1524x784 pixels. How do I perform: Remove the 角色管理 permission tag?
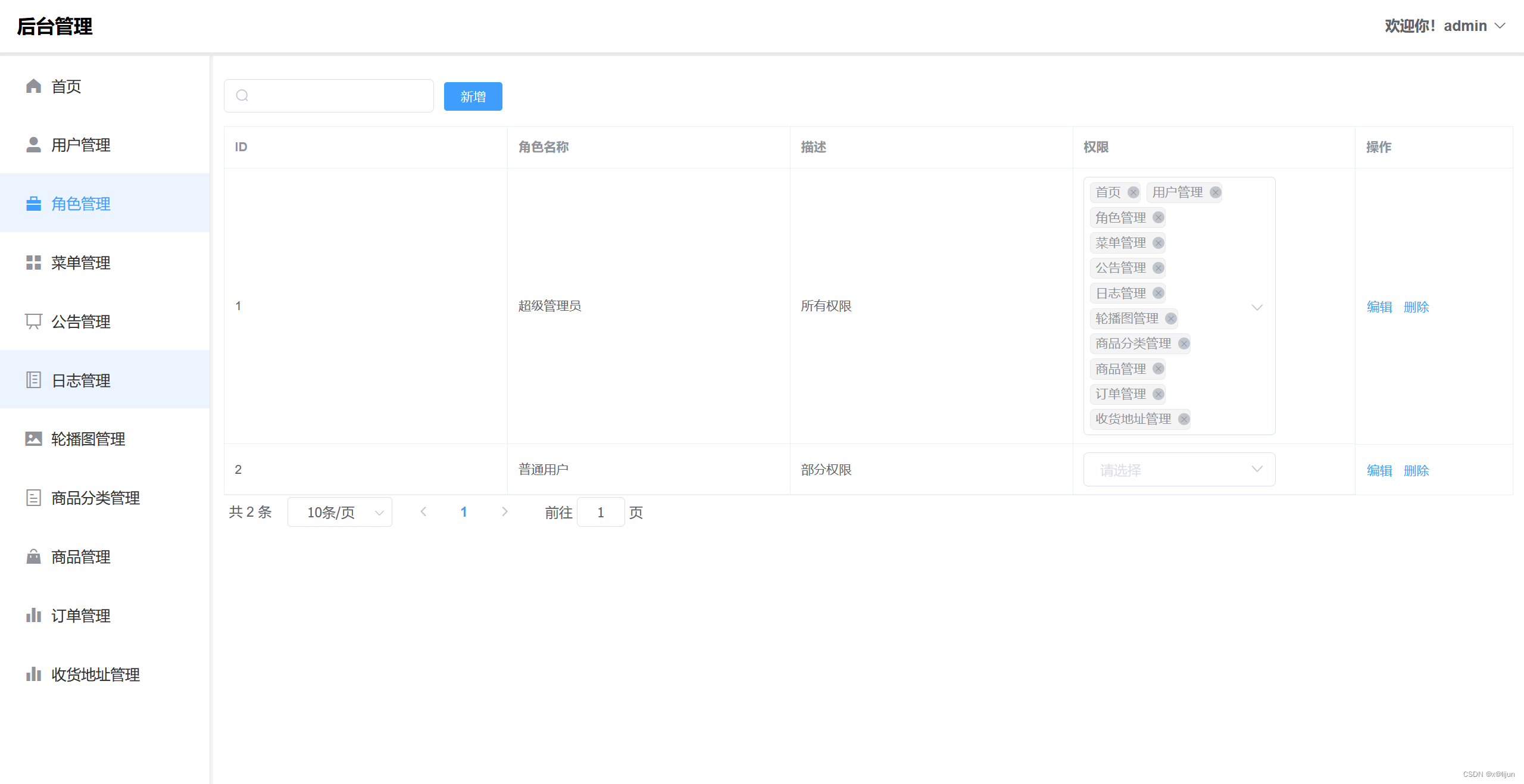point(1158,218)
